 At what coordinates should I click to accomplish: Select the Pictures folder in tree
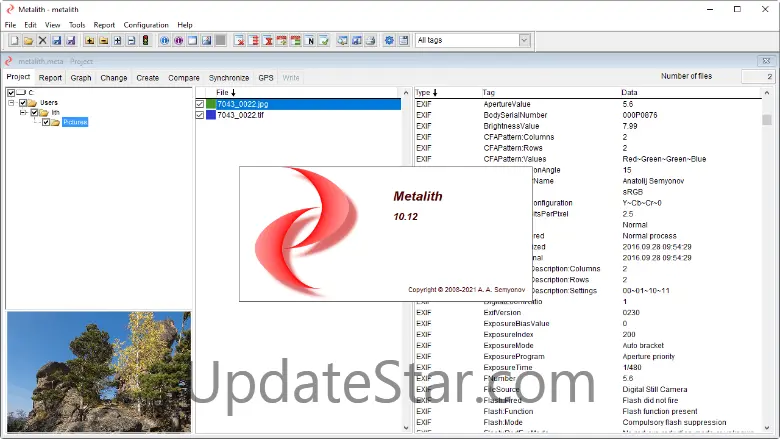coord(75,122)
